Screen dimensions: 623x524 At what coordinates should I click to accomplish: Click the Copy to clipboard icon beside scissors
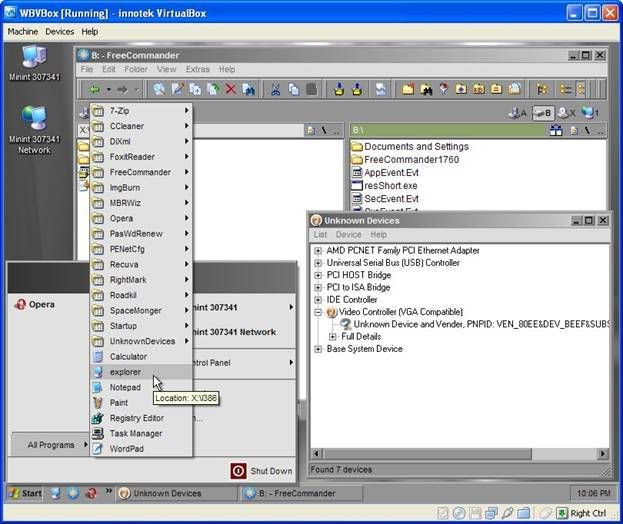294,89
